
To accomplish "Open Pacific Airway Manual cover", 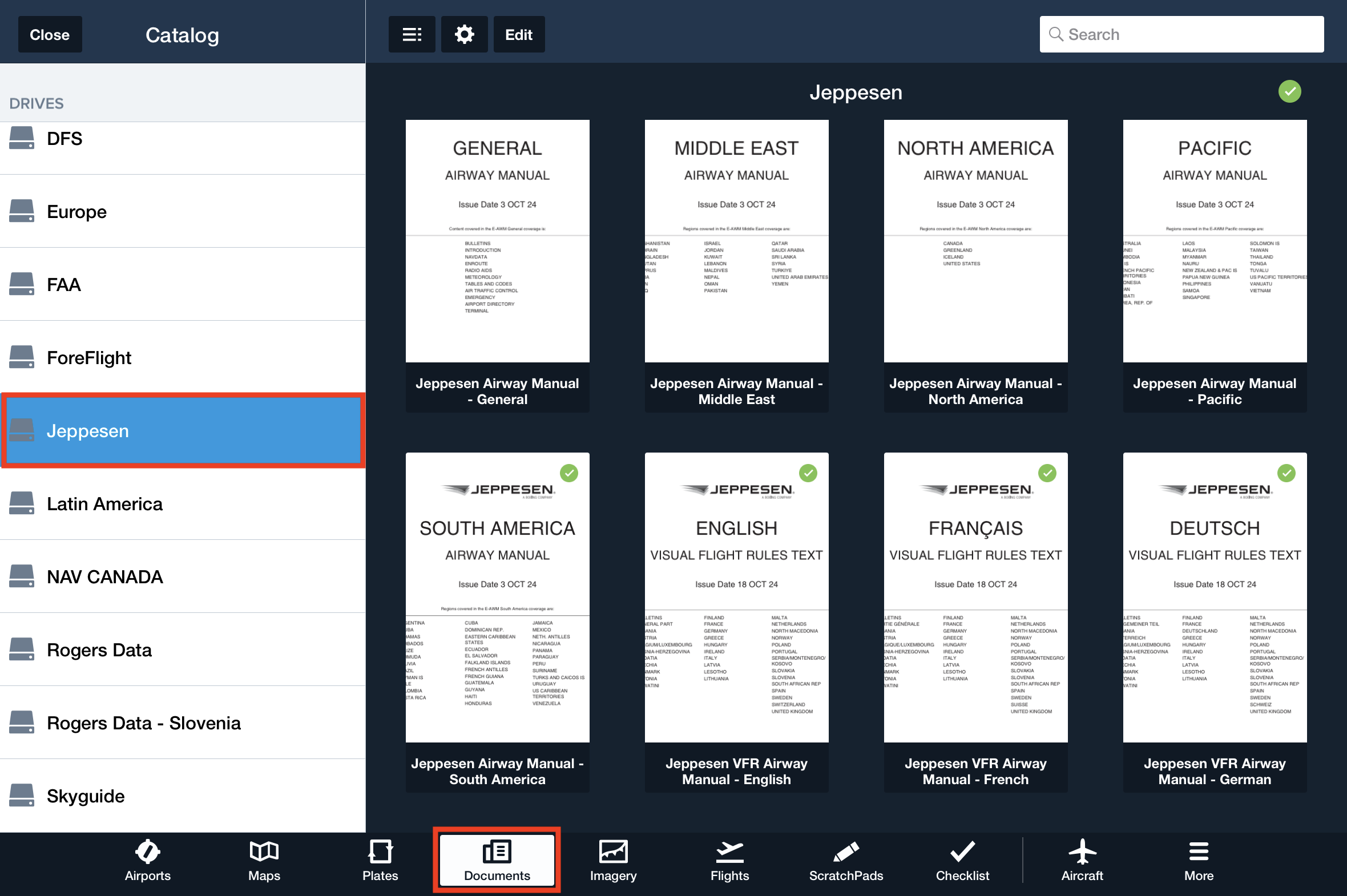I will [x=1215, y=241].
